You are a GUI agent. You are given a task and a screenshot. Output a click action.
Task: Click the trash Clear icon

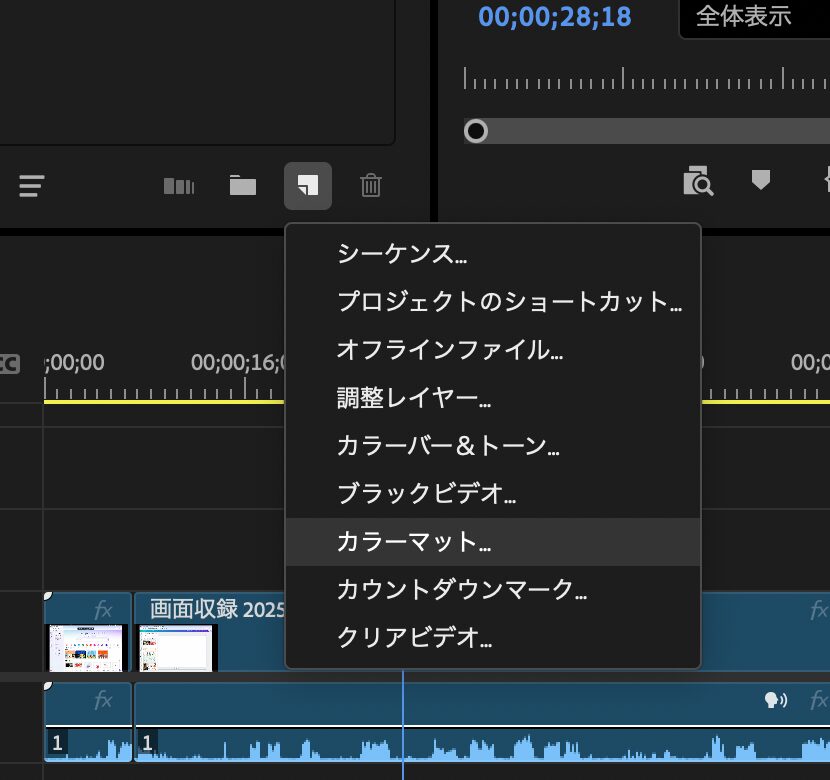(x=370, y=185)
